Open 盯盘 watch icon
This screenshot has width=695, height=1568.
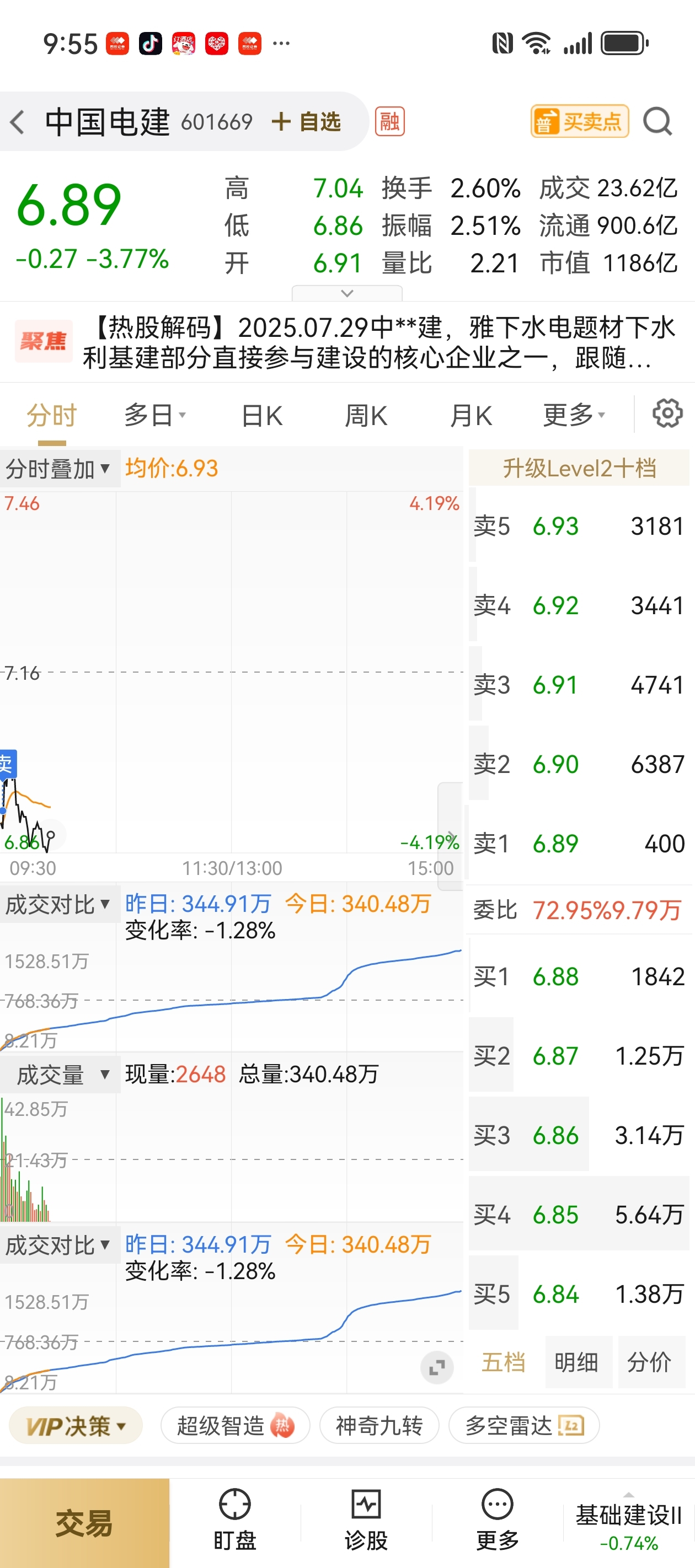[234, 1520]
